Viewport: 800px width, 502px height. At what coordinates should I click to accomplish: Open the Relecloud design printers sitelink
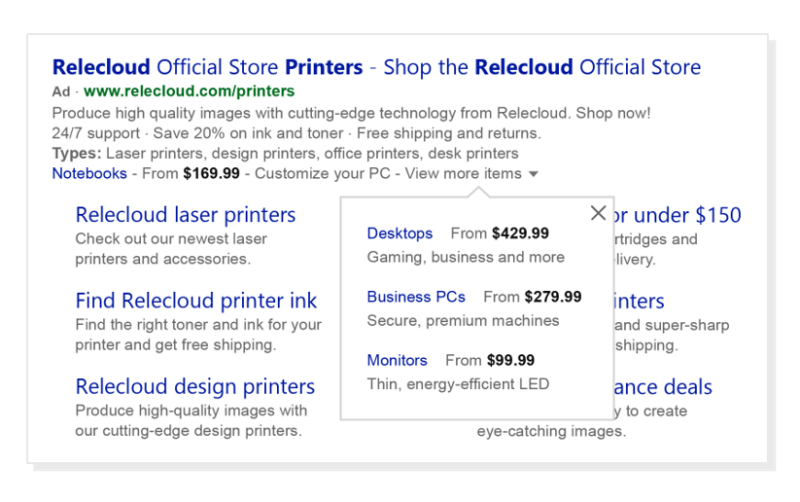(x=195, y=387)
